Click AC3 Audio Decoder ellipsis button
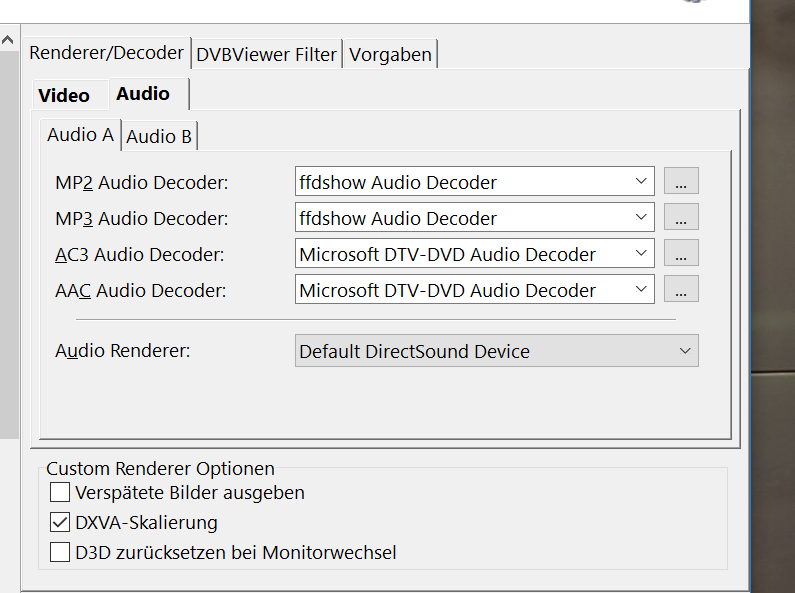The image size is (795, 593). [x=681, y=254]
